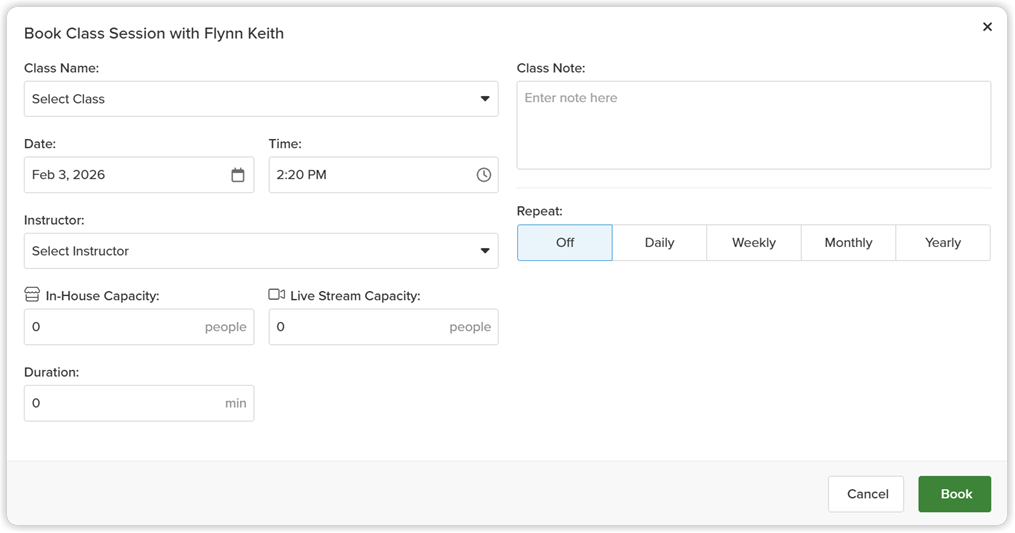The height and width of the screenshot is (533, 1015).
Task: Click the 'Class Note:' label
Action: coord(551,68)
